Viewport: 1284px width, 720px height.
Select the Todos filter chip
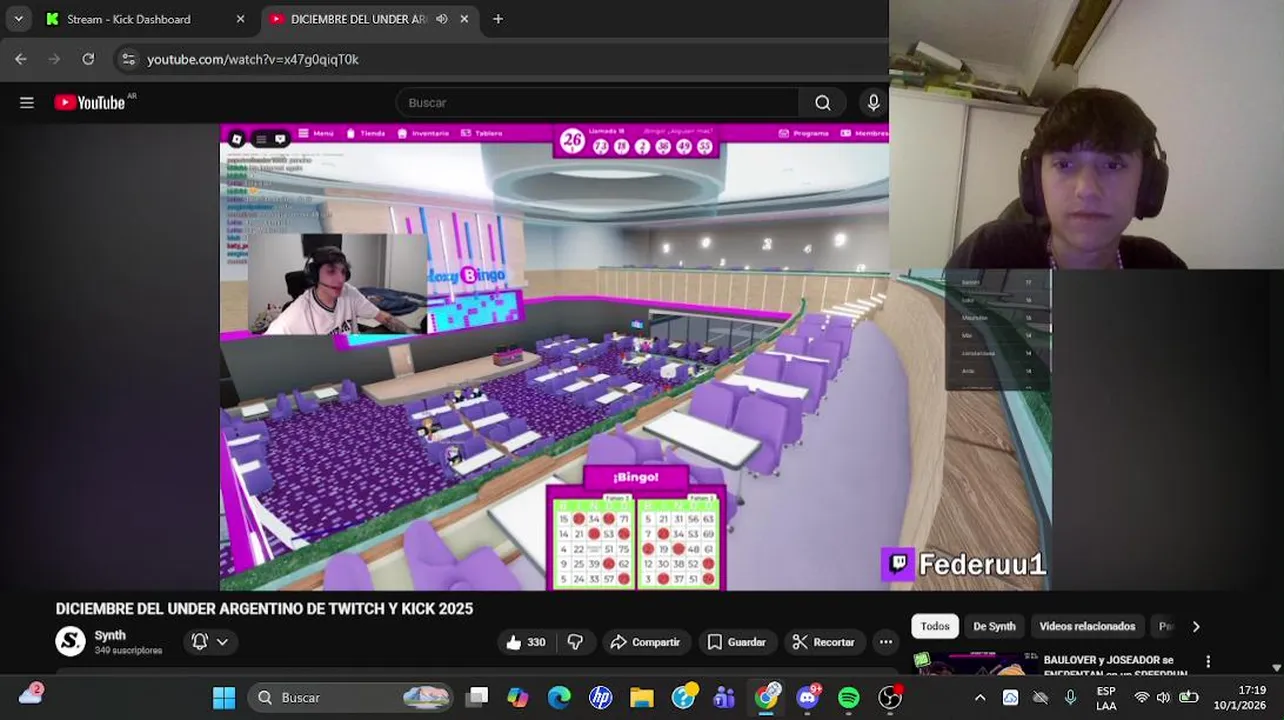[935, 626]
